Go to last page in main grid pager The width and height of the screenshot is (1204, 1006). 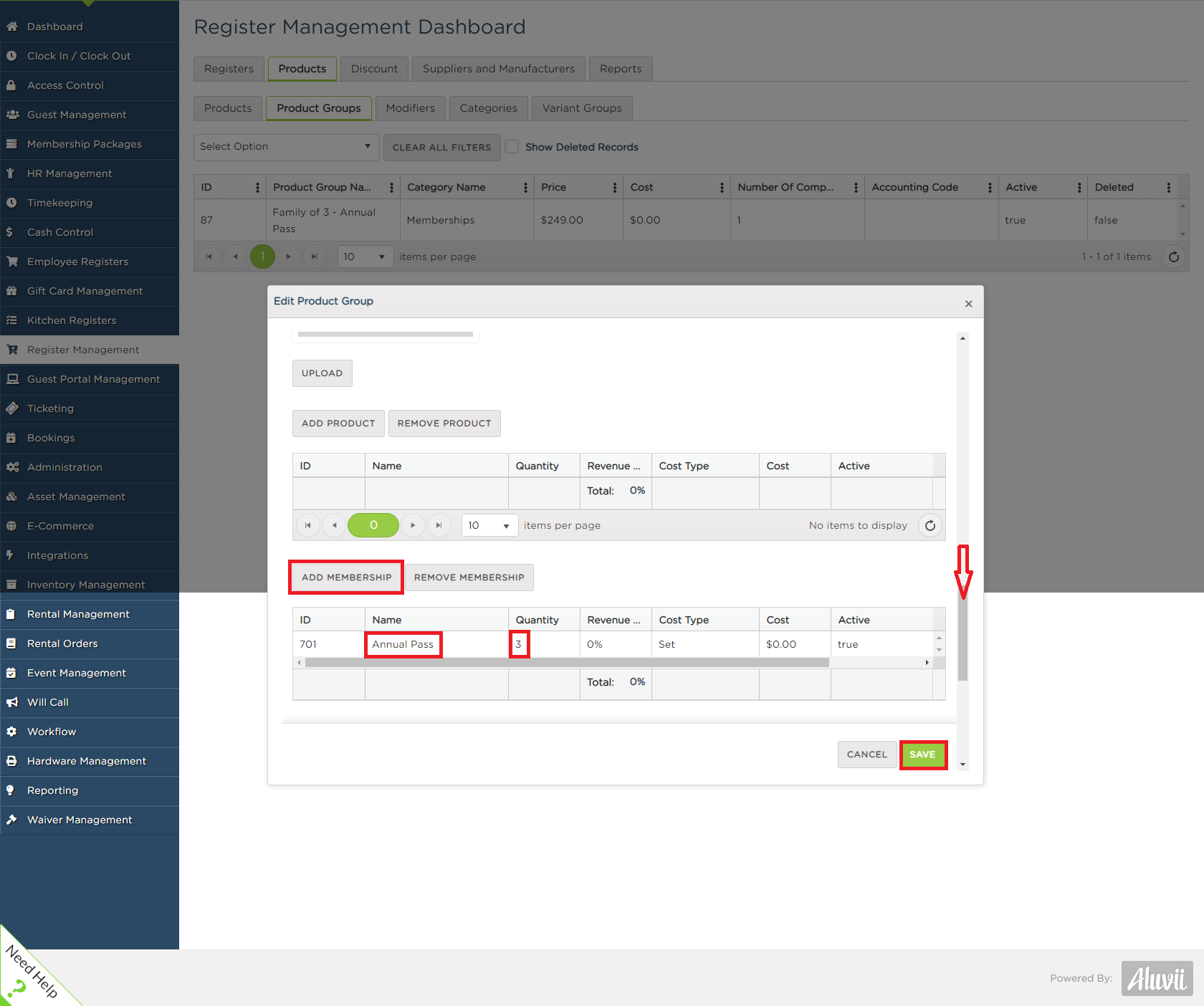click(314, 257)
